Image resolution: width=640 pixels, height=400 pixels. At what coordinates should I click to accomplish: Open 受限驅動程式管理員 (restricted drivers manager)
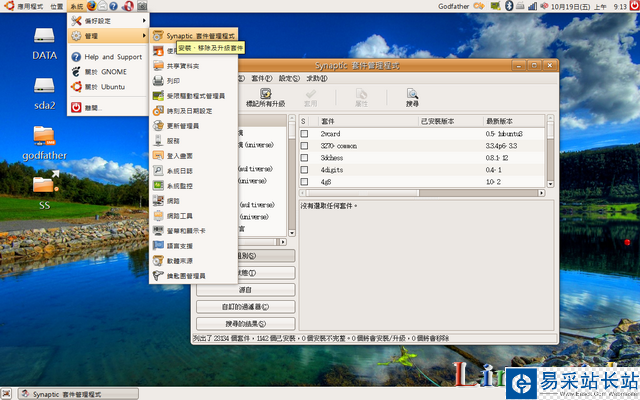pos(193,96)
